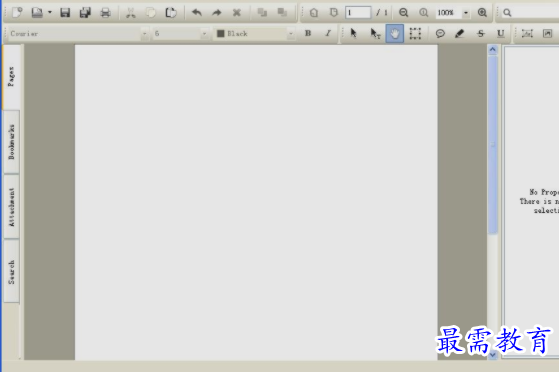Click the bring-to-front icon
Image resolution: width=559 pixels, height=372 pixels.
262,12
